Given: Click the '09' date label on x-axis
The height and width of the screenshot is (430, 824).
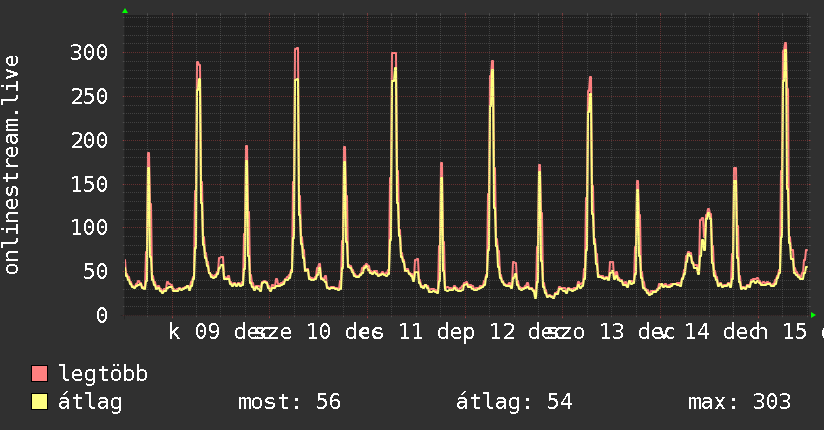Looking at the screenshot, I should pos(208,332).
